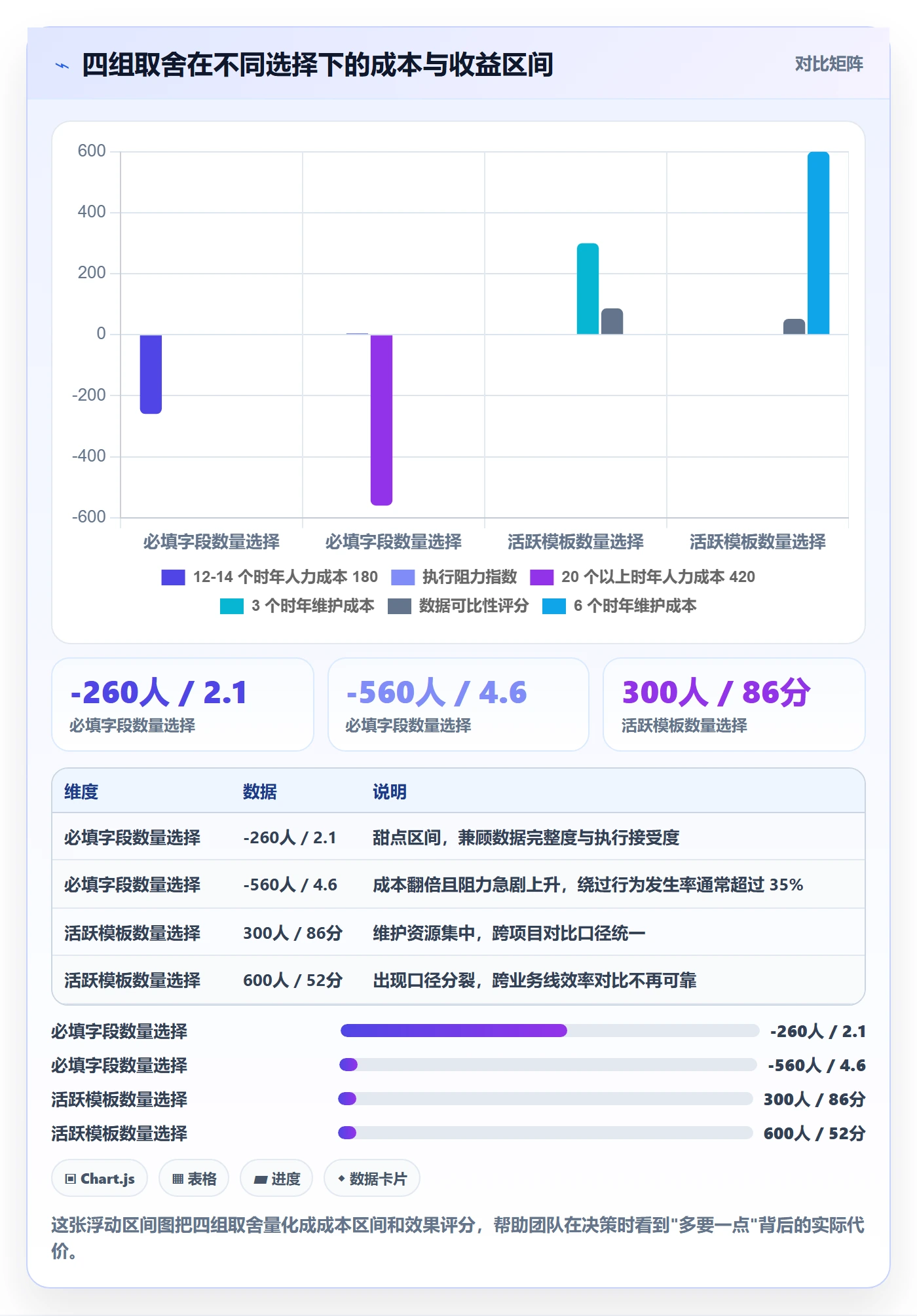
Task: Click the 维度 column header
Action: click(81, 792)
